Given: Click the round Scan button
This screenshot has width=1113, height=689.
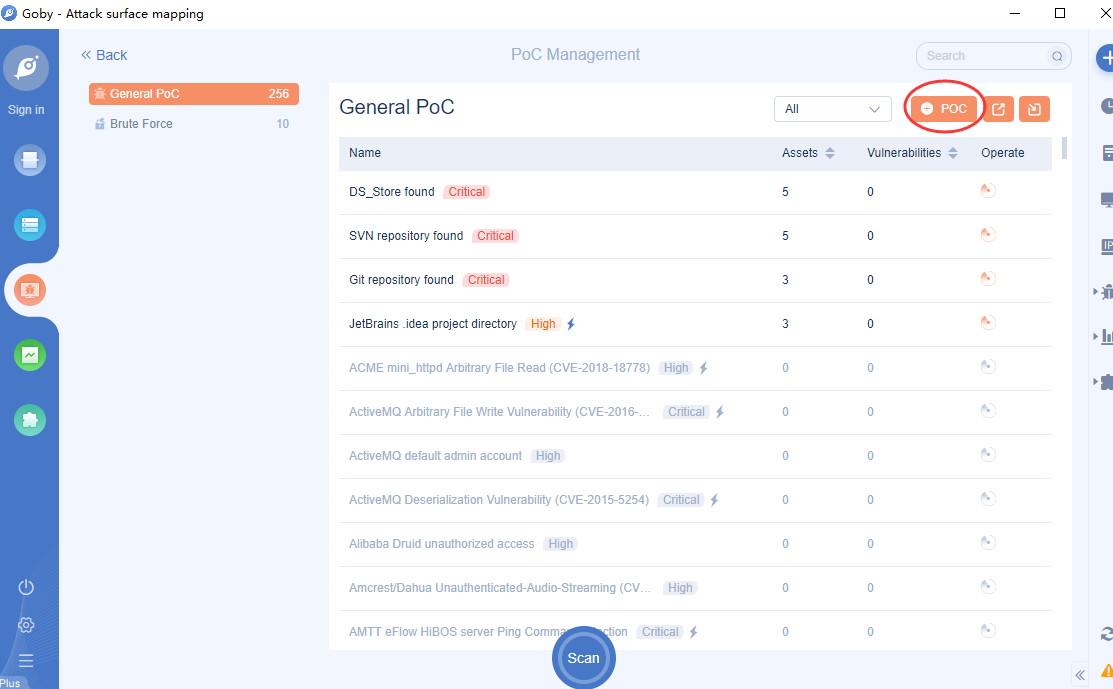Looking at the screenshot, I should point(583,658).
